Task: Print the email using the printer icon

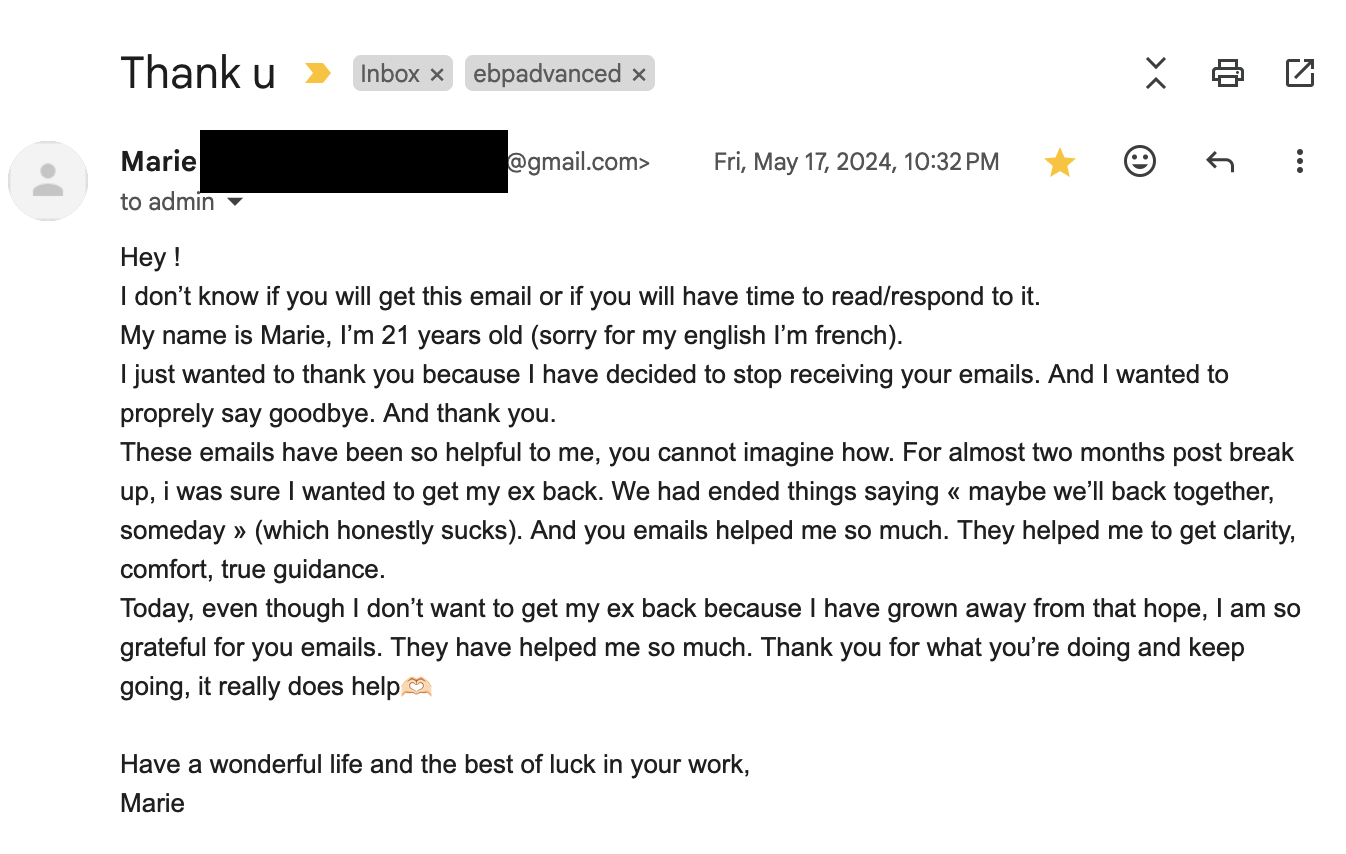Action: click(1227, 73)
